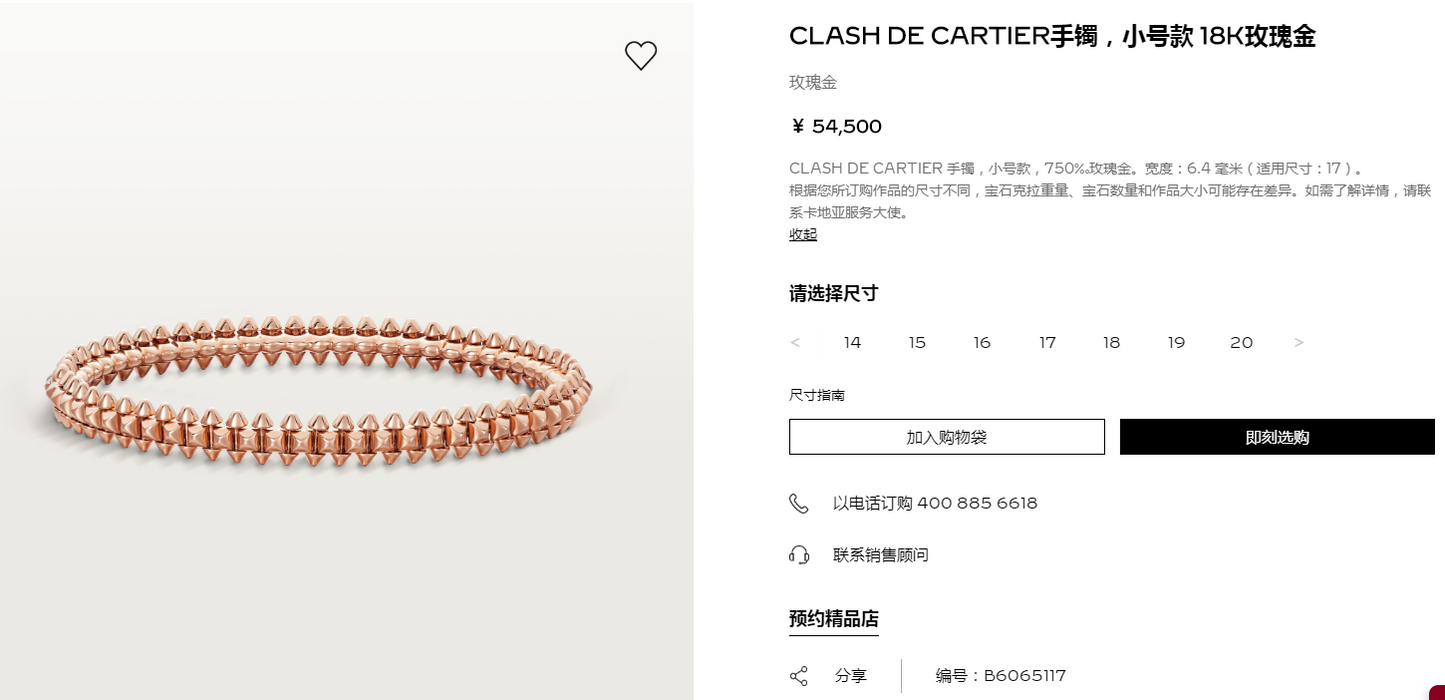Click the headset advisor icon

pyautogui.click(x=798, y=555)
